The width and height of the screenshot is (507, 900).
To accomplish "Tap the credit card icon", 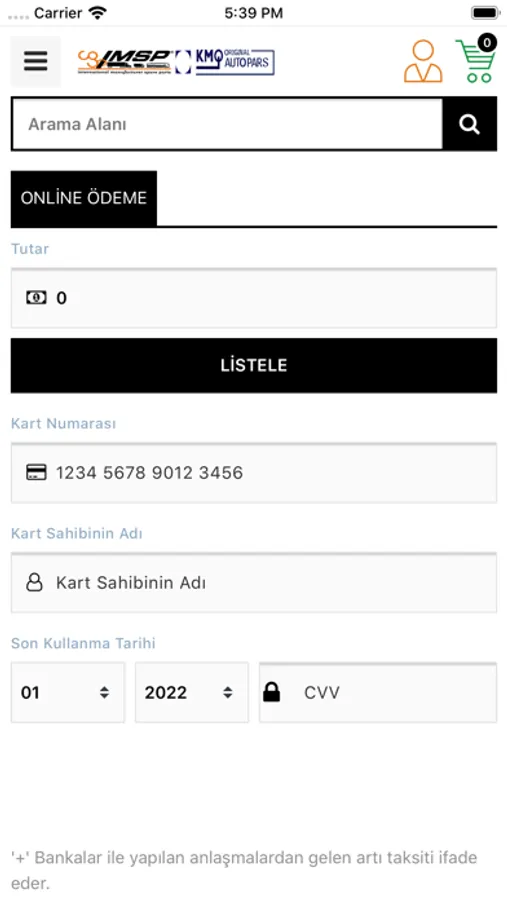I will click(37, 472).
